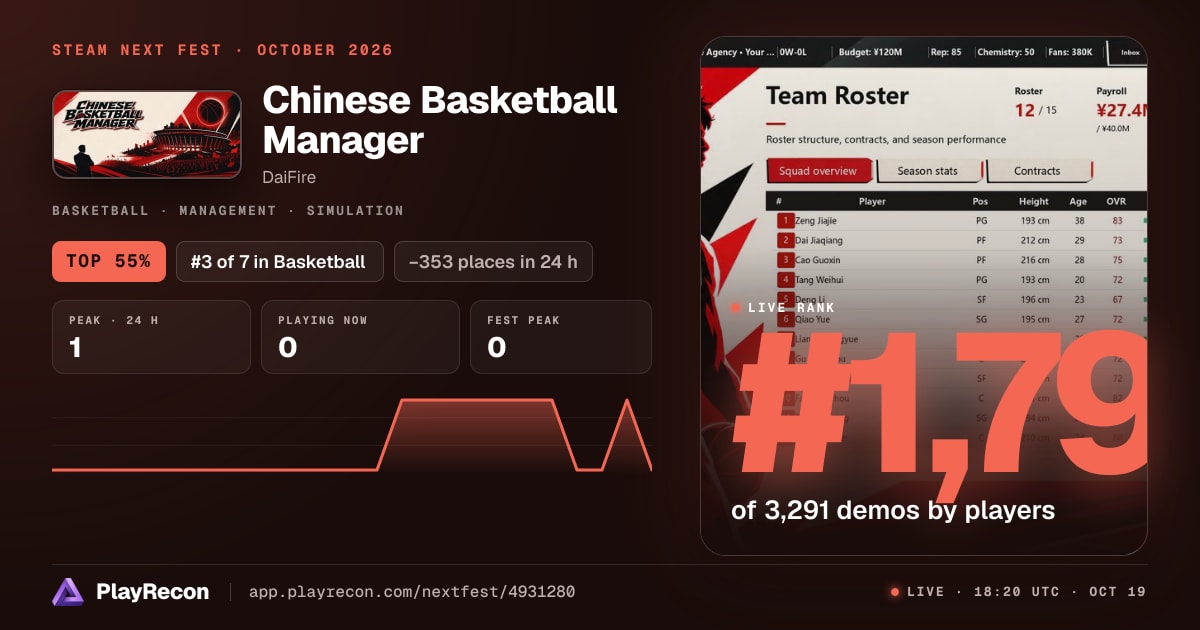The width and height of the screenshot is (1200, 630).
Task: Click the PlayRecon purple triangle logo
Action: tap(67, 592)
